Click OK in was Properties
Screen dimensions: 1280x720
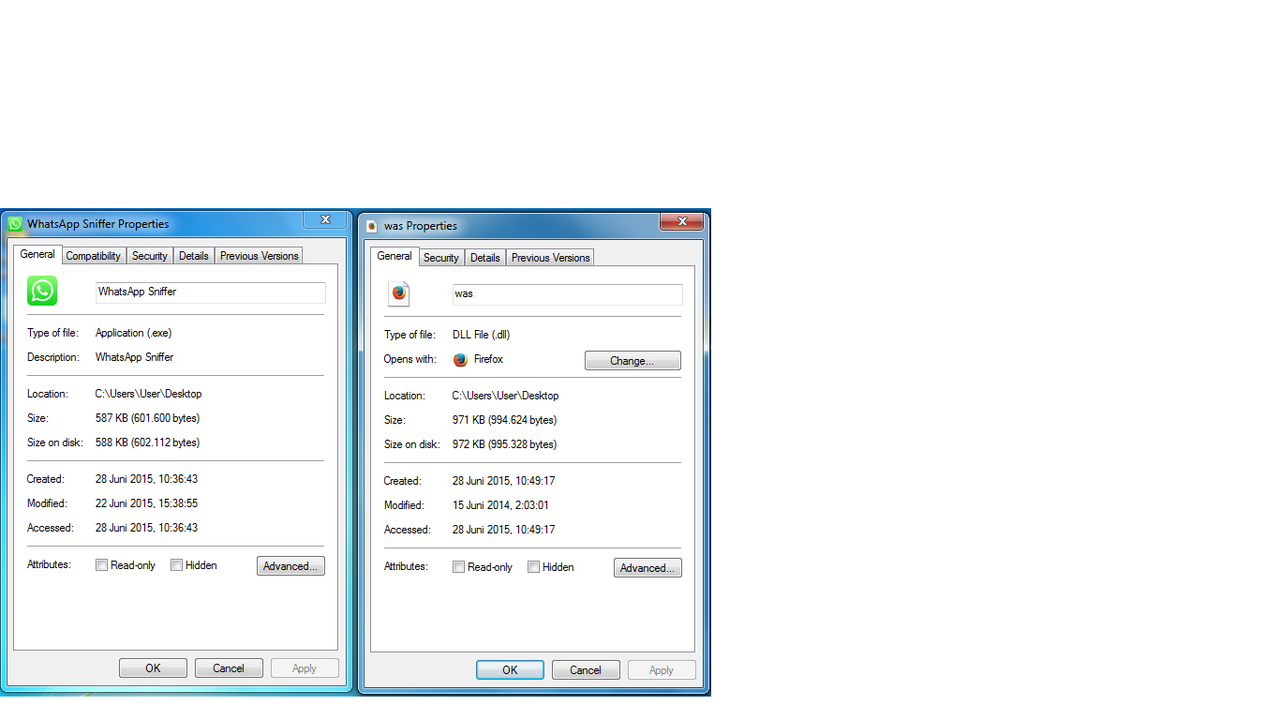[x=510, y=670]
